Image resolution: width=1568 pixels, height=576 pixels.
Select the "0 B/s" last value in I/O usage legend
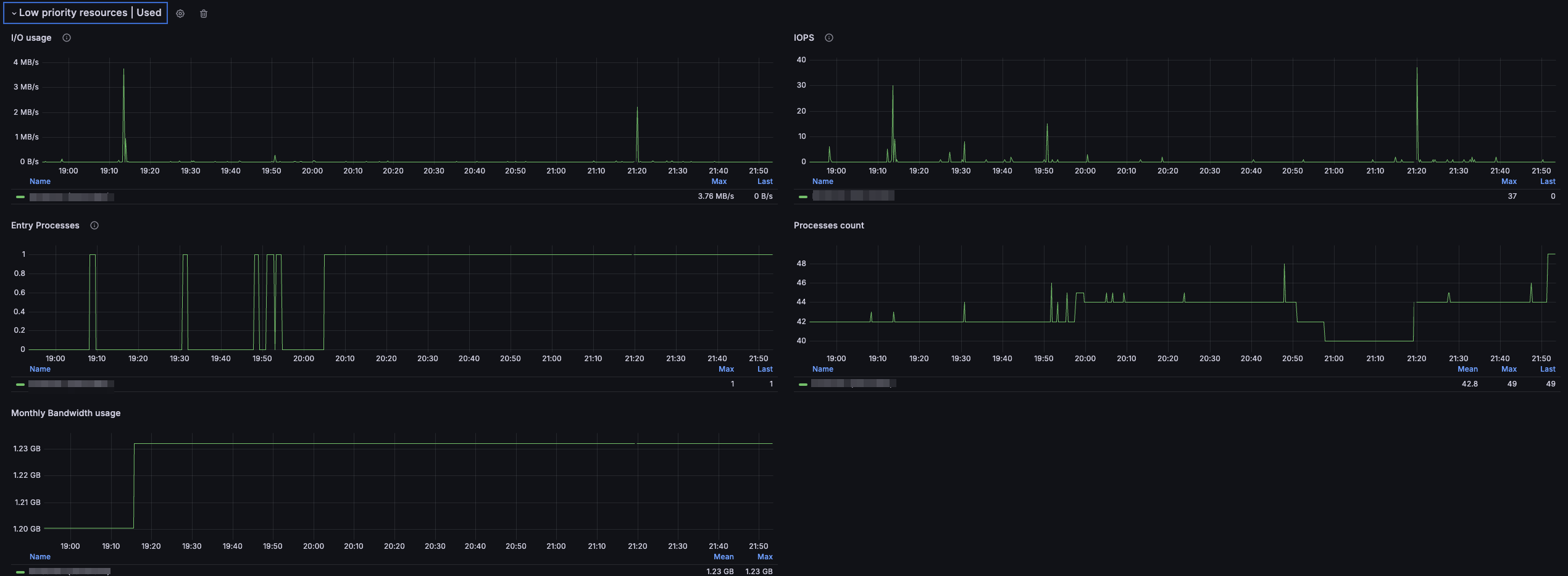point(763,196)
